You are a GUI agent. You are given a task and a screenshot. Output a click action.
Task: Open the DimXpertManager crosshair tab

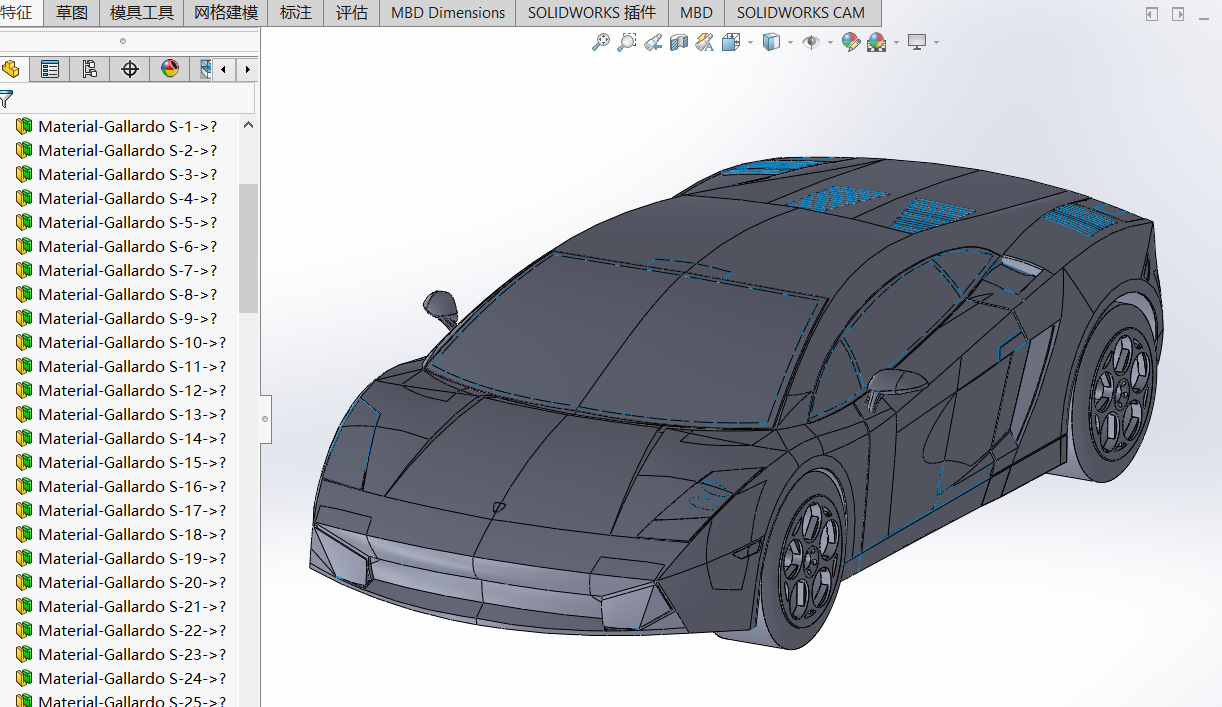tap(129, 69)
